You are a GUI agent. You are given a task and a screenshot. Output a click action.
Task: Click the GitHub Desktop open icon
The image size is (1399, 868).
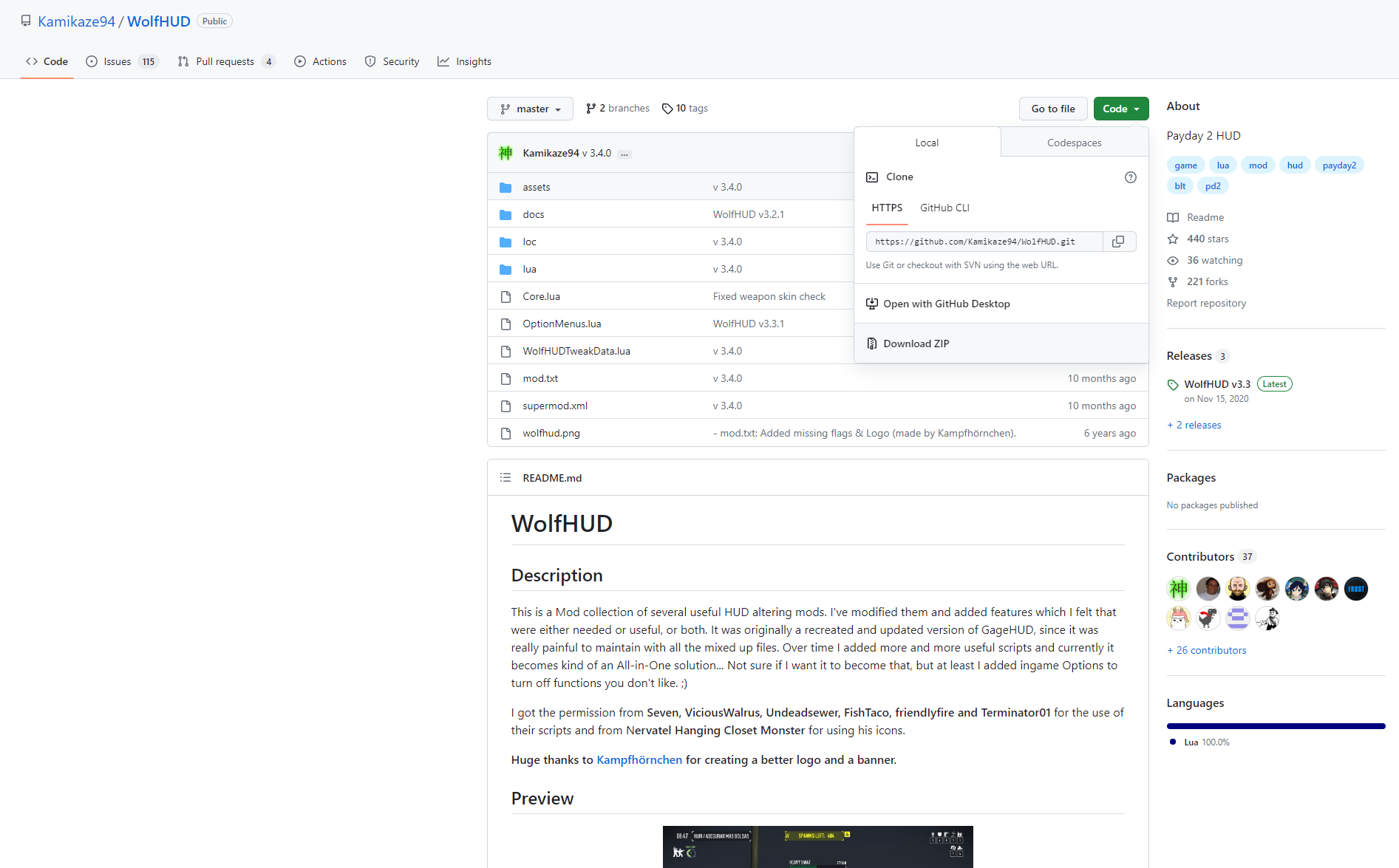tap(872, 304)
